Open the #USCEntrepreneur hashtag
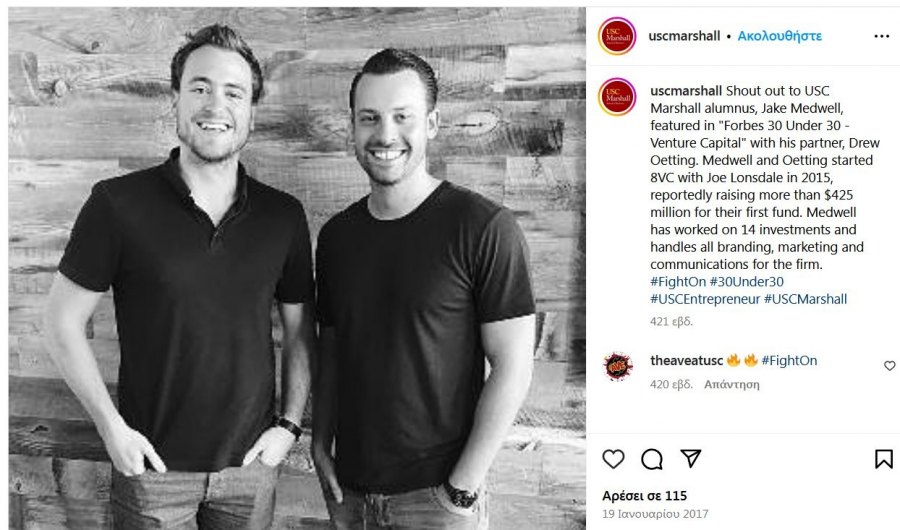The image size is (900, 530). coord(705,299)
